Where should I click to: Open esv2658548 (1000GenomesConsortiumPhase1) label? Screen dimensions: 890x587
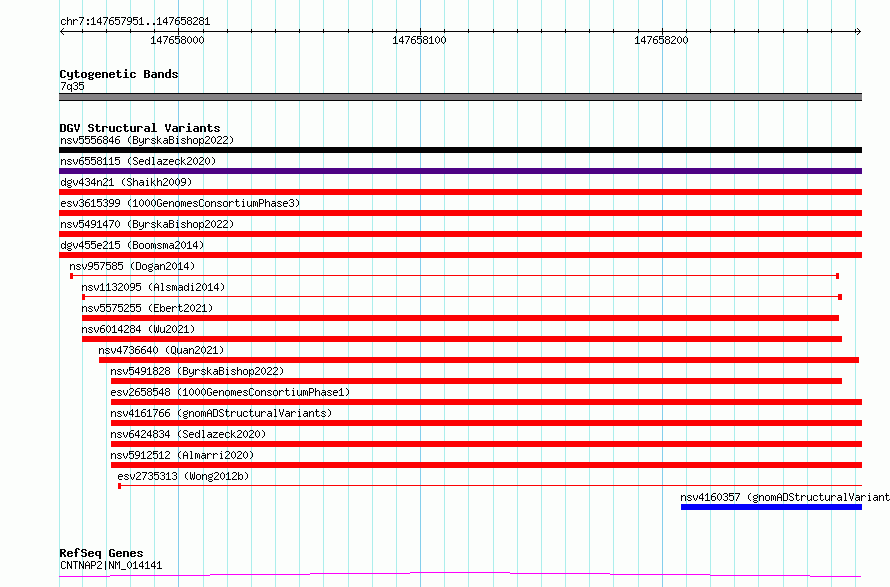tap(230, 392)
